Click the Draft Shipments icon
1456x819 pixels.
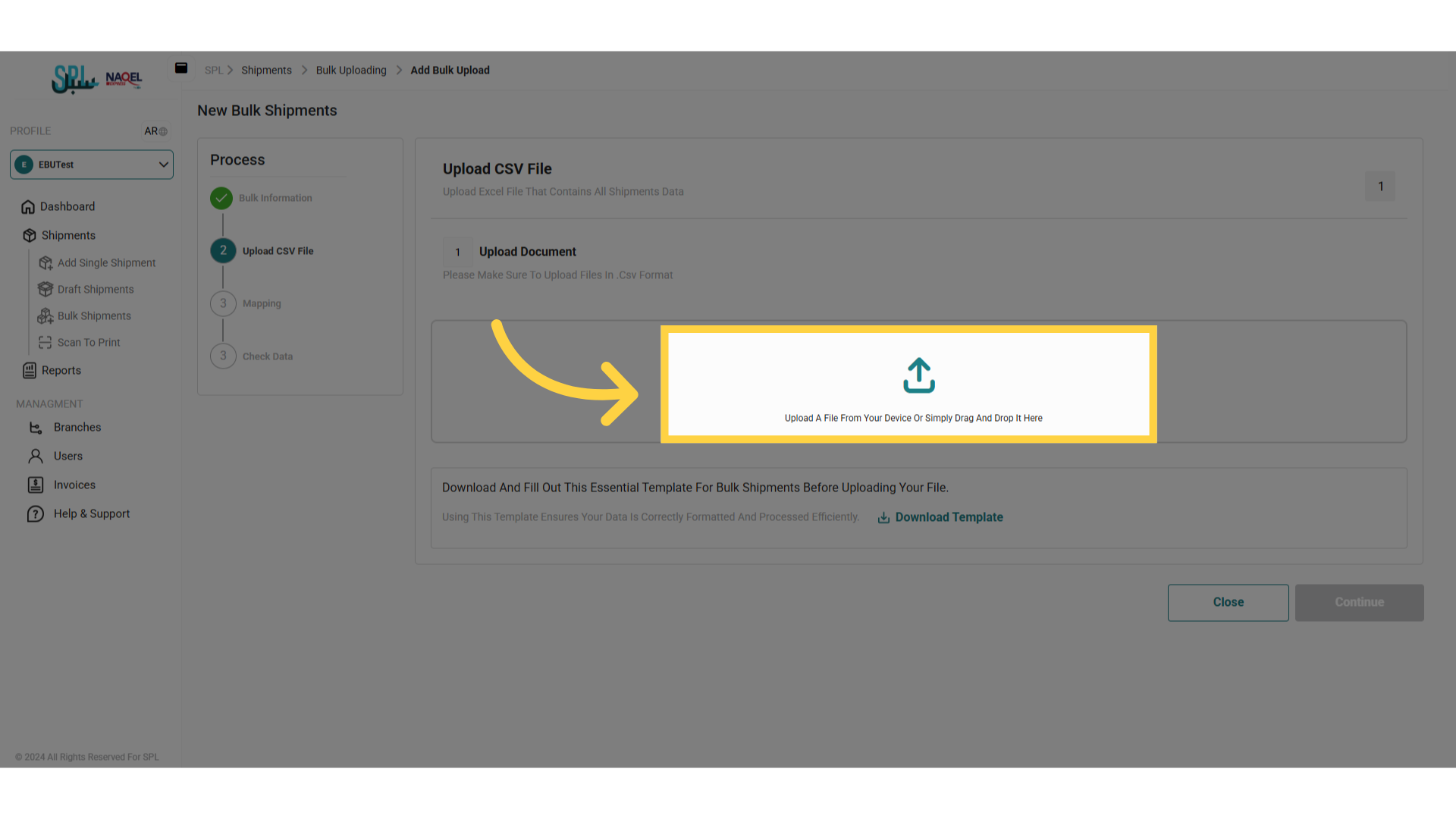(x=45, y=290)
